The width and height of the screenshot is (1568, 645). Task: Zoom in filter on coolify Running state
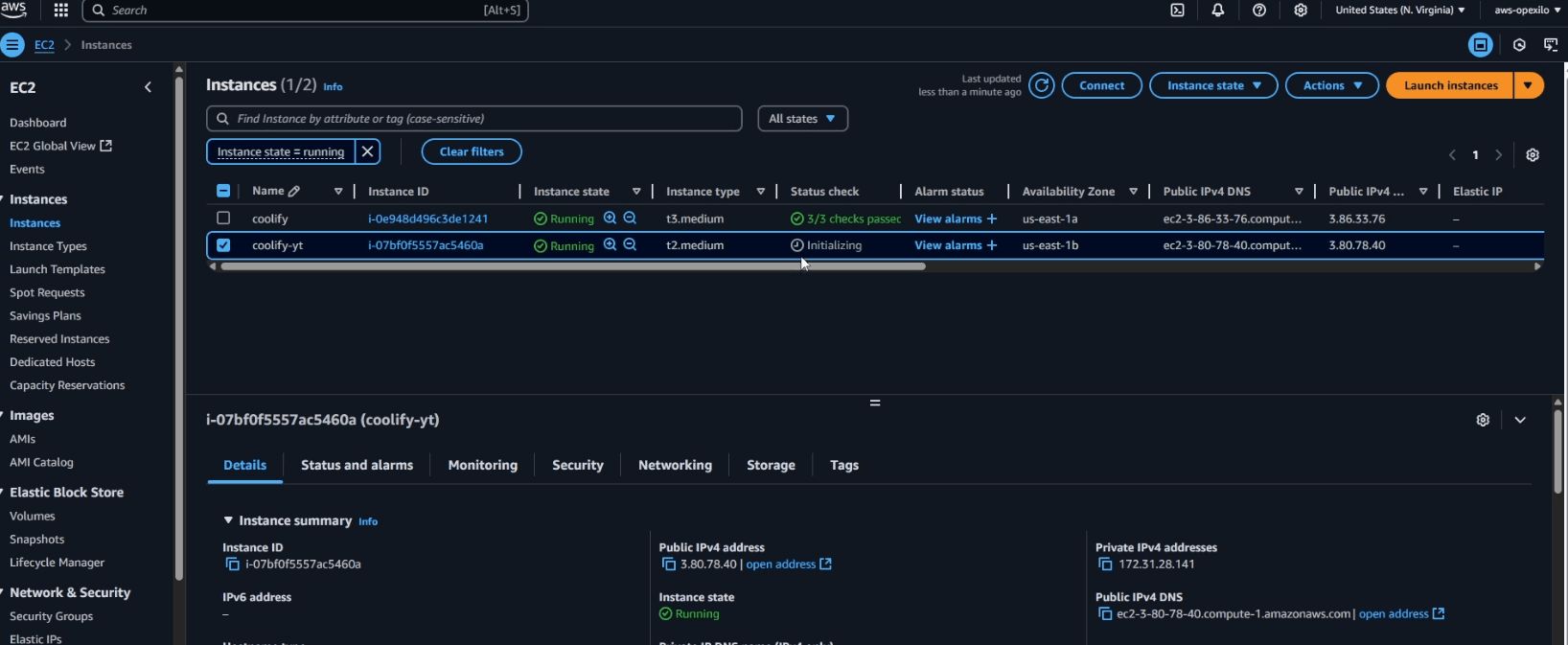point(610,219)
